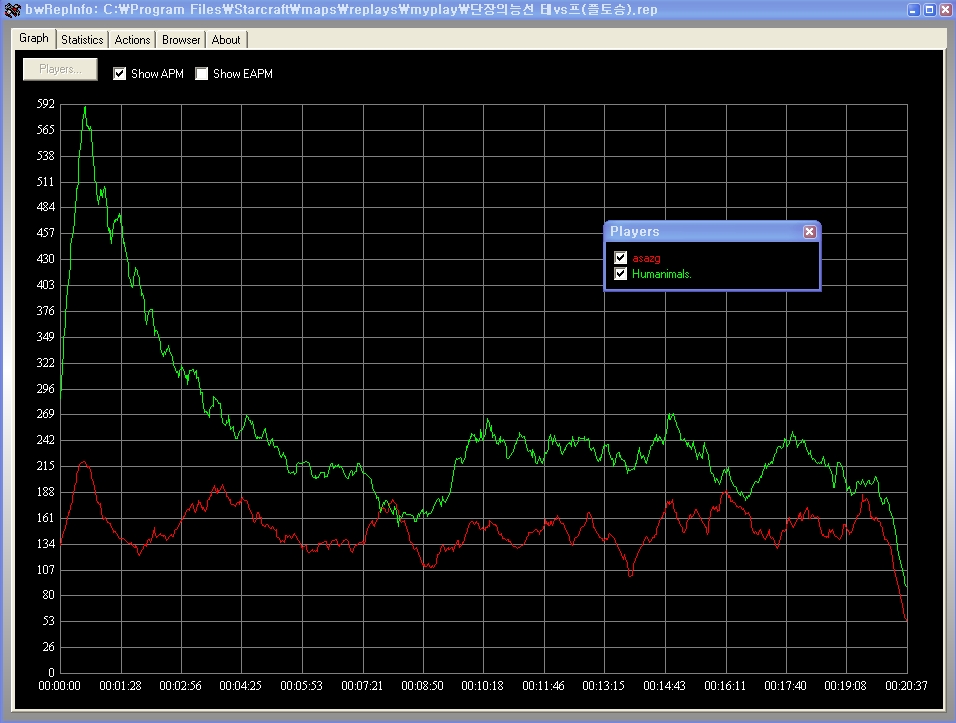Uncheck the Show APM checkbox
The height and width of the screenshot is (723, 956).
click(x=120, y=74)
